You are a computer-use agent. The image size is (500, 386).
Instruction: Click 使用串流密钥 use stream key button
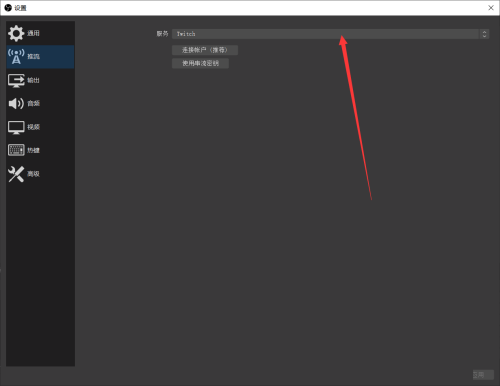pyautogui.click(x=200, y=63)
